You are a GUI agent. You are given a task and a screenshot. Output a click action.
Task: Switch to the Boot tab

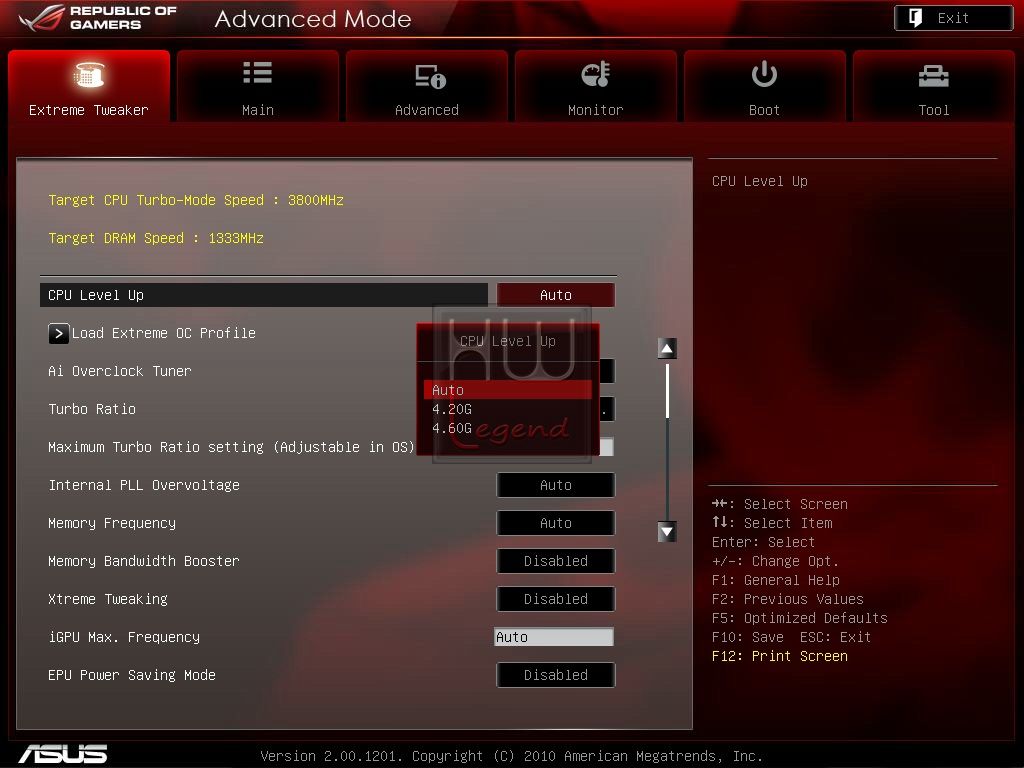click(x=764, y=86)
